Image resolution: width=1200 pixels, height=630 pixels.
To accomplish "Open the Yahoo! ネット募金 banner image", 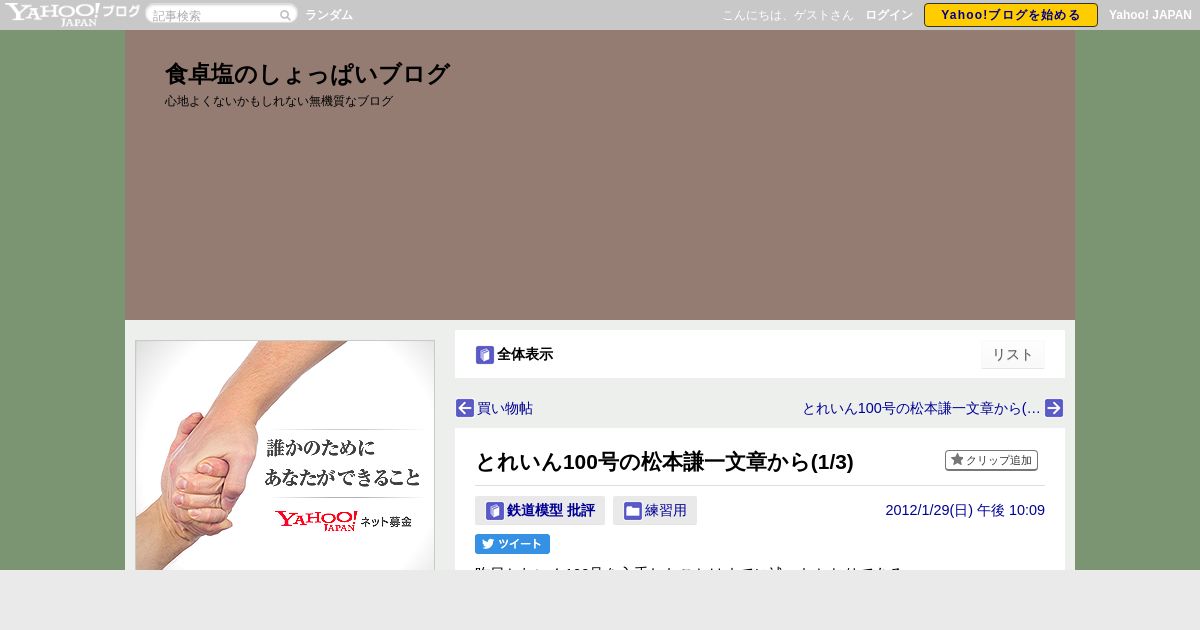I will click(x=285, y=455).
